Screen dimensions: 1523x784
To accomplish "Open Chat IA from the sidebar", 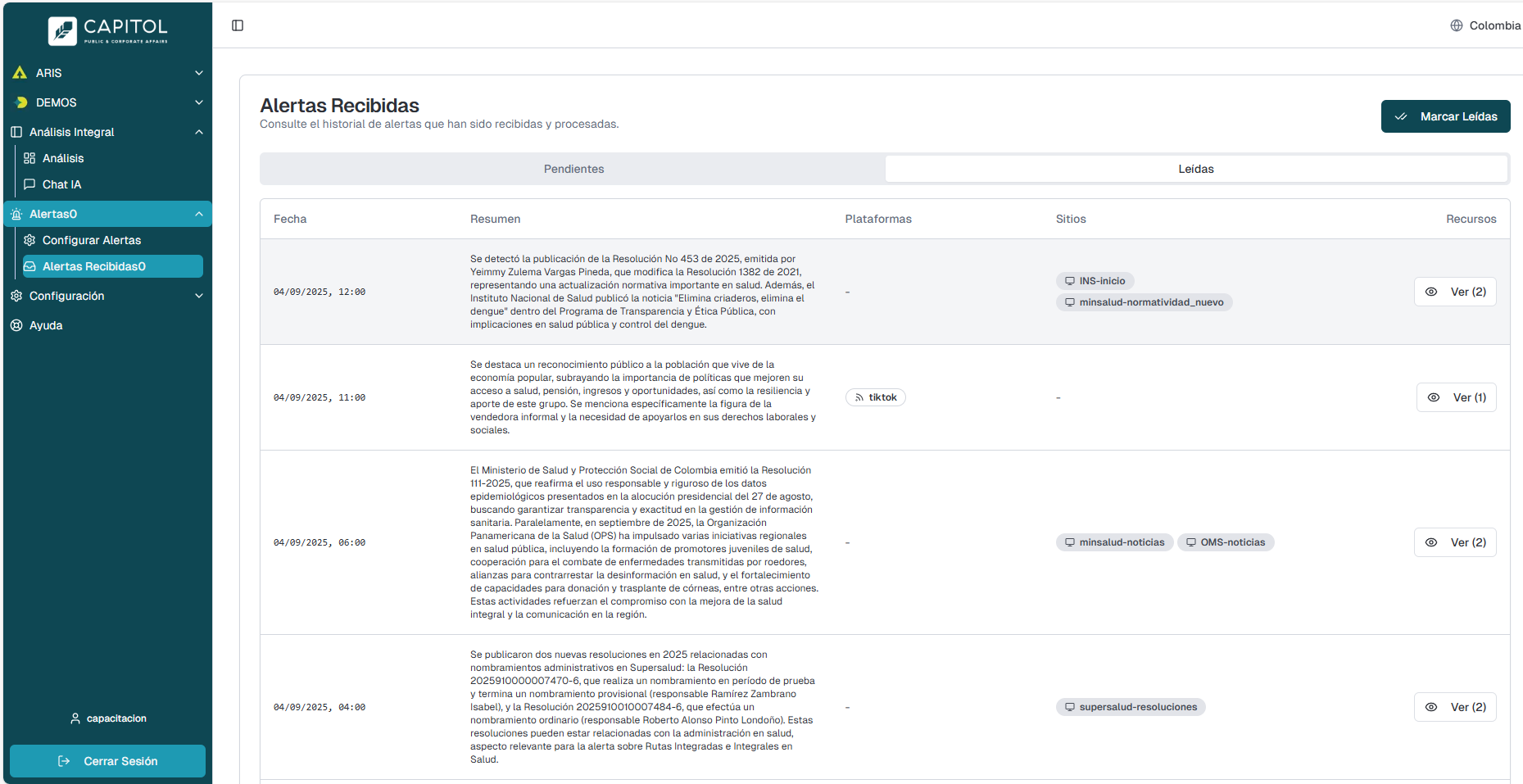I will coord(62,184).
